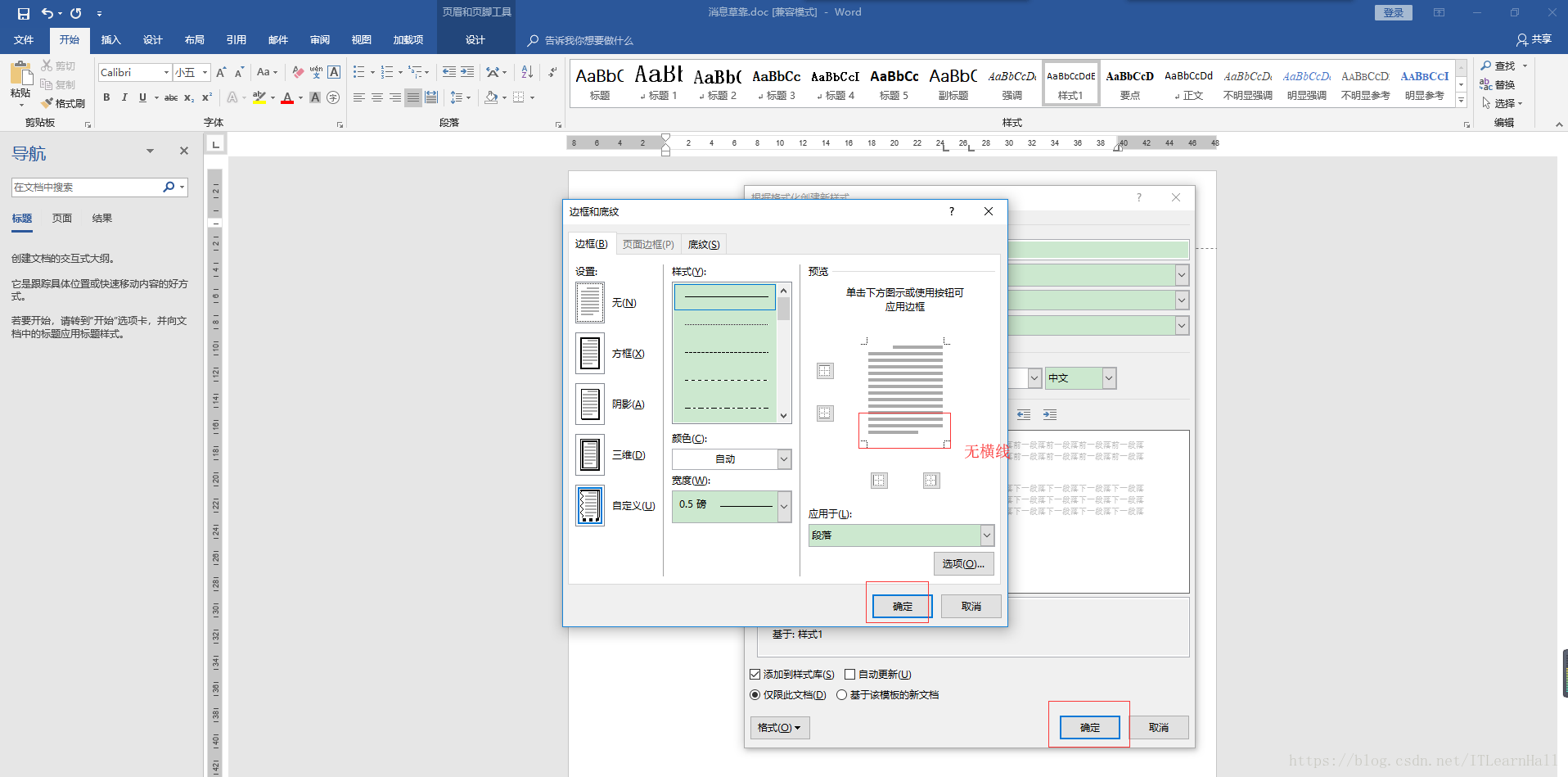Select the dotted line style in 样式 list

click(x=726, y=325)
